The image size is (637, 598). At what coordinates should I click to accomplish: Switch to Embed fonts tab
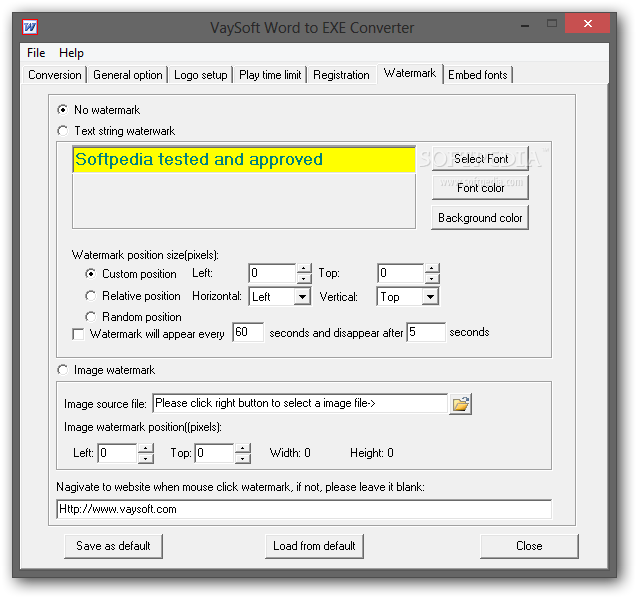click(x=478, y=75)
